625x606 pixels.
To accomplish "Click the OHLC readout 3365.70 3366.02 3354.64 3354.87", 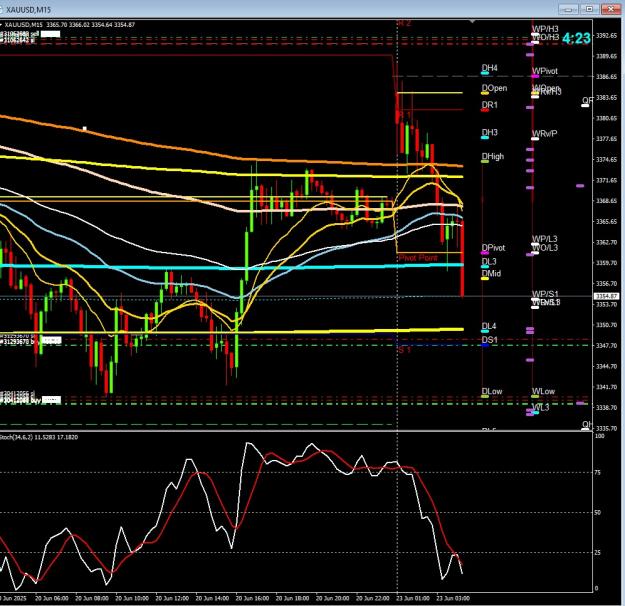I will (90, 25).
